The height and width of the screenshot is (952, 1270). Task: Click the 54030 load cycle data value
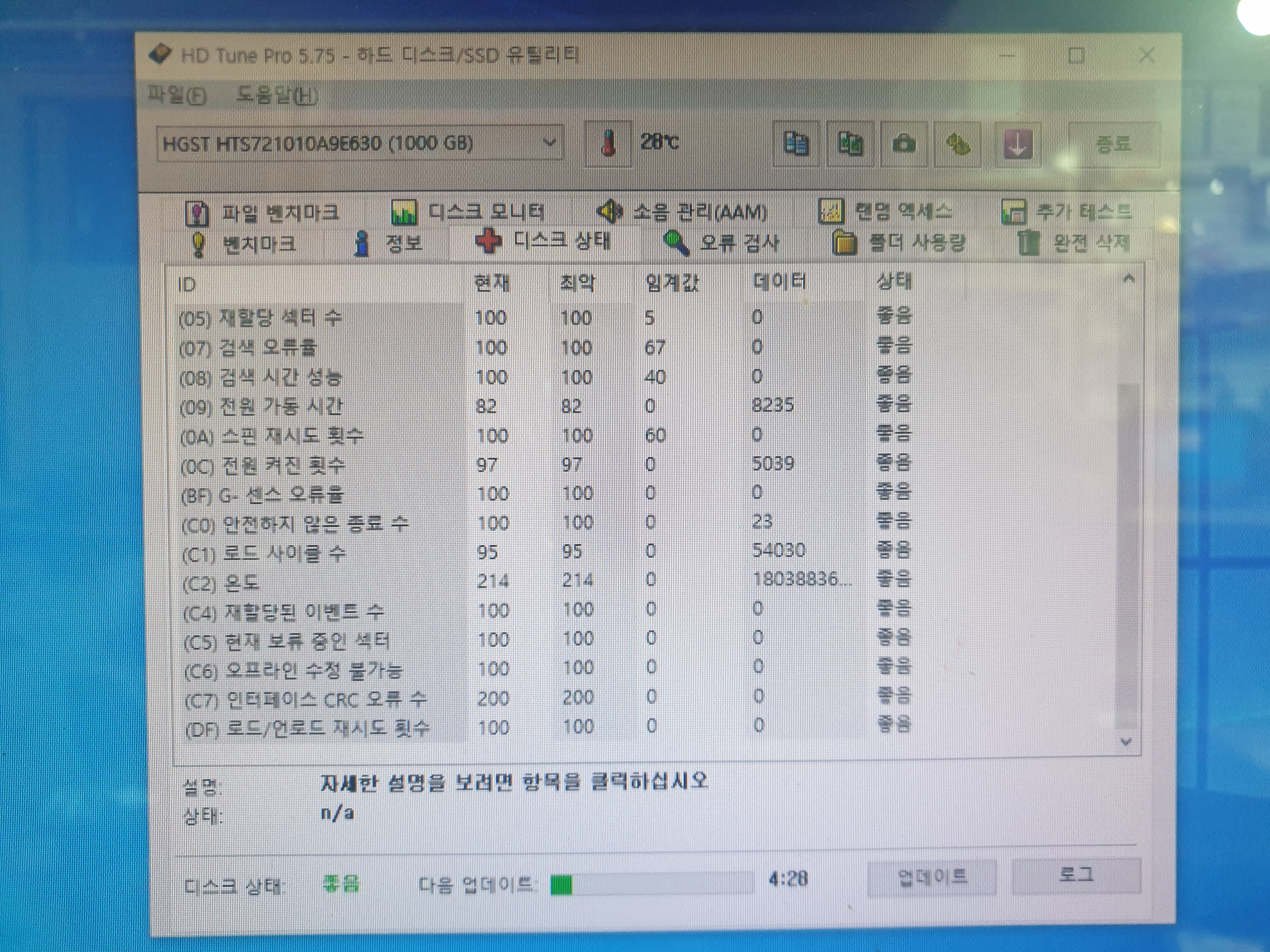779,550
